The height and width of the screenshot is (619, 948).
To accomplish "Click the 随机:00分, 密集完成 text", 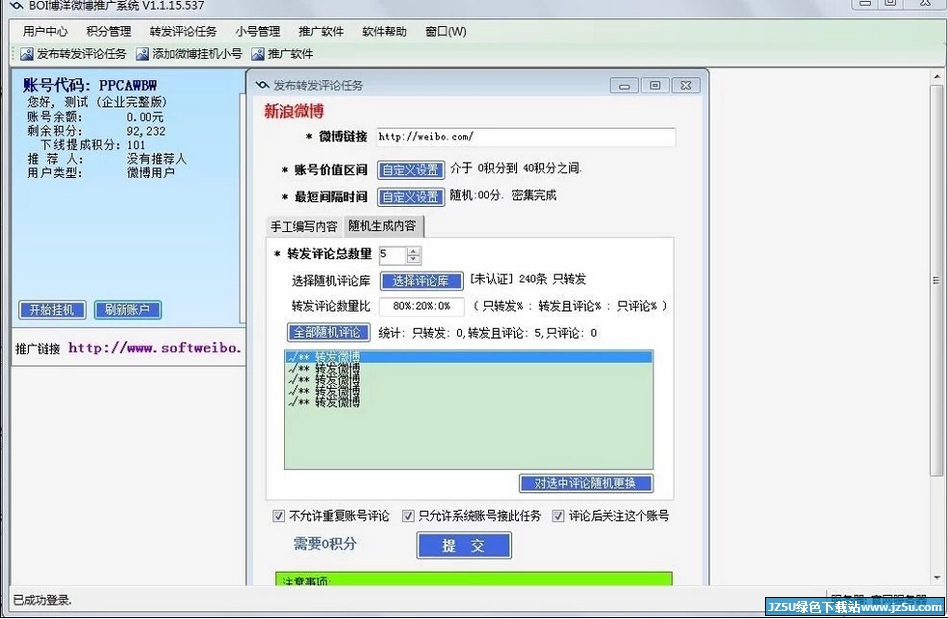I will click(x=503, y=195).
